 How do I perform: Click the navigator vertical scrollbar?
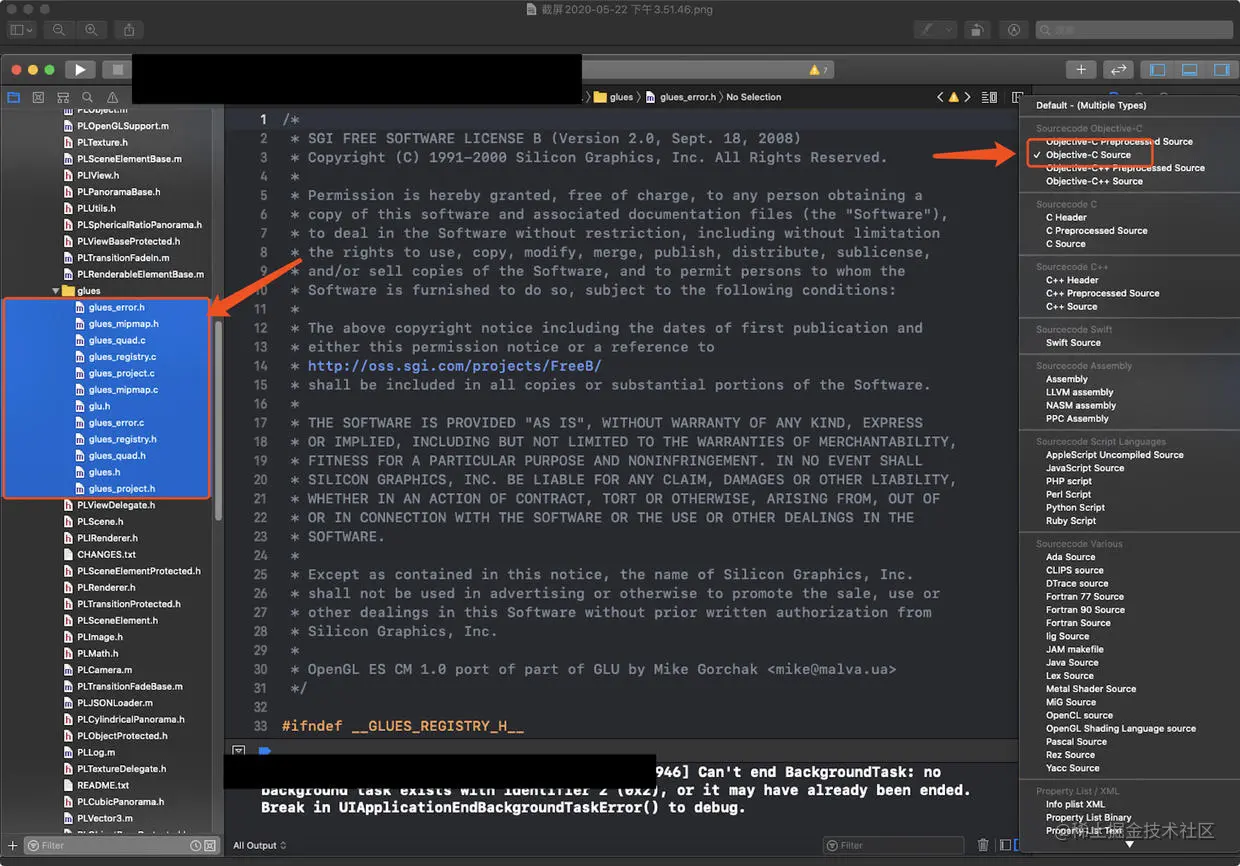(218, 420)
